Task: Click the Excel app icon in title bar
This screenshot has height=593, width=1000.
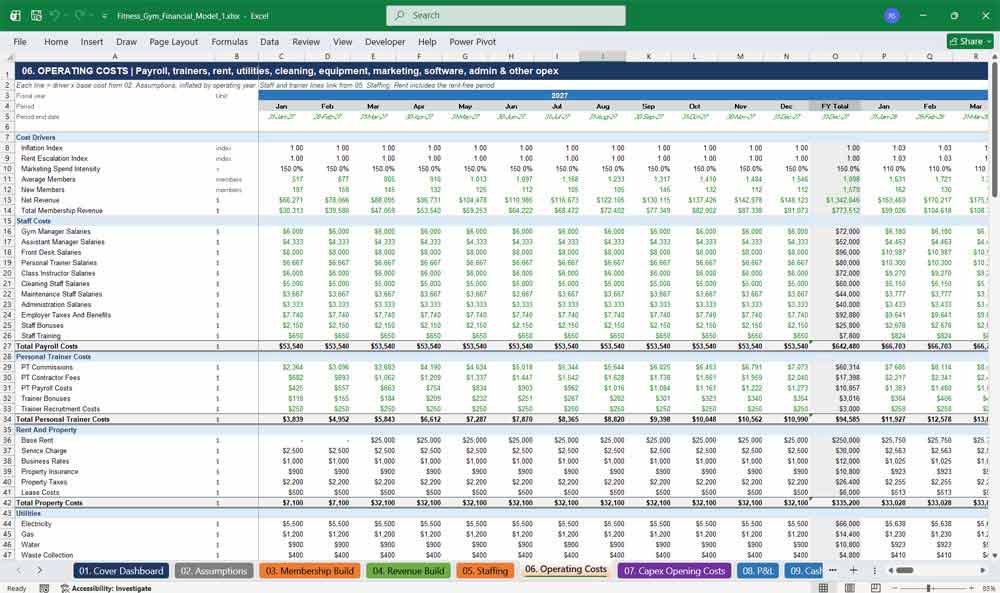Action: 15,15
